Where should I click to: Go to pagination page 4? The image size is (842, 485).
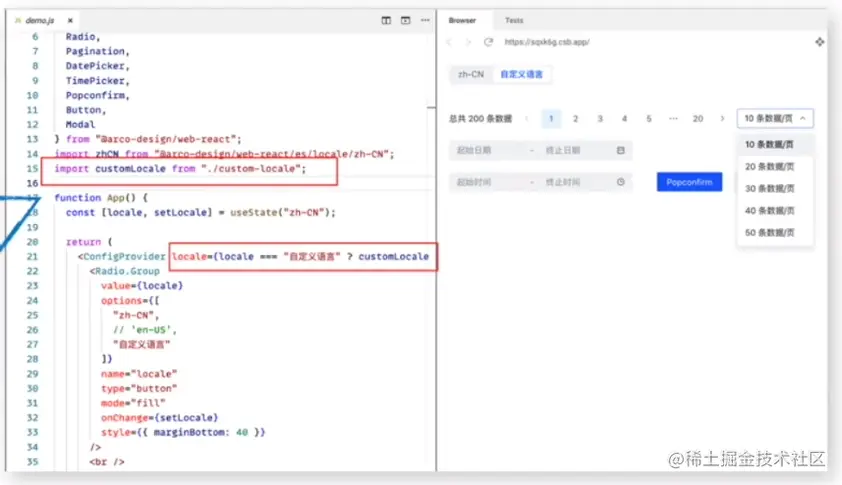pos(624,119)
